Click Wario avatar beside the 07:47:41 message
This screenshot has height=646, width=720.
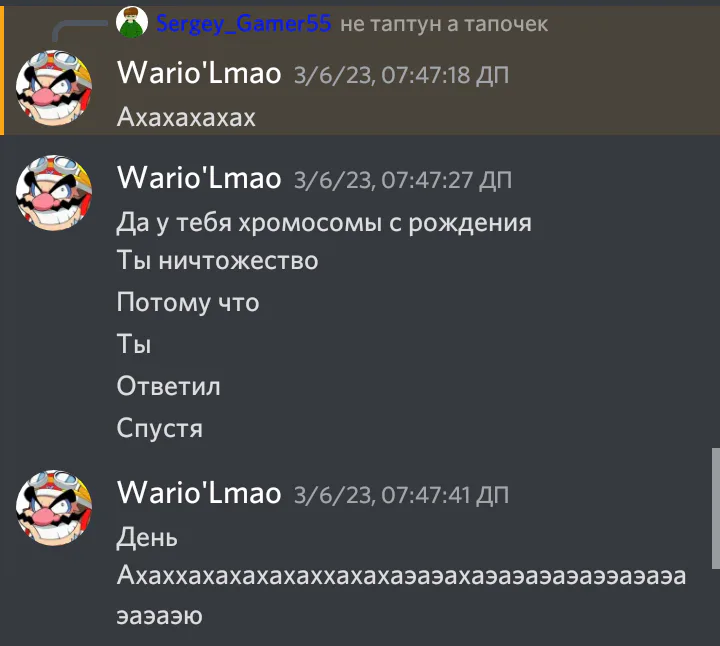click(x=54, y=508)
